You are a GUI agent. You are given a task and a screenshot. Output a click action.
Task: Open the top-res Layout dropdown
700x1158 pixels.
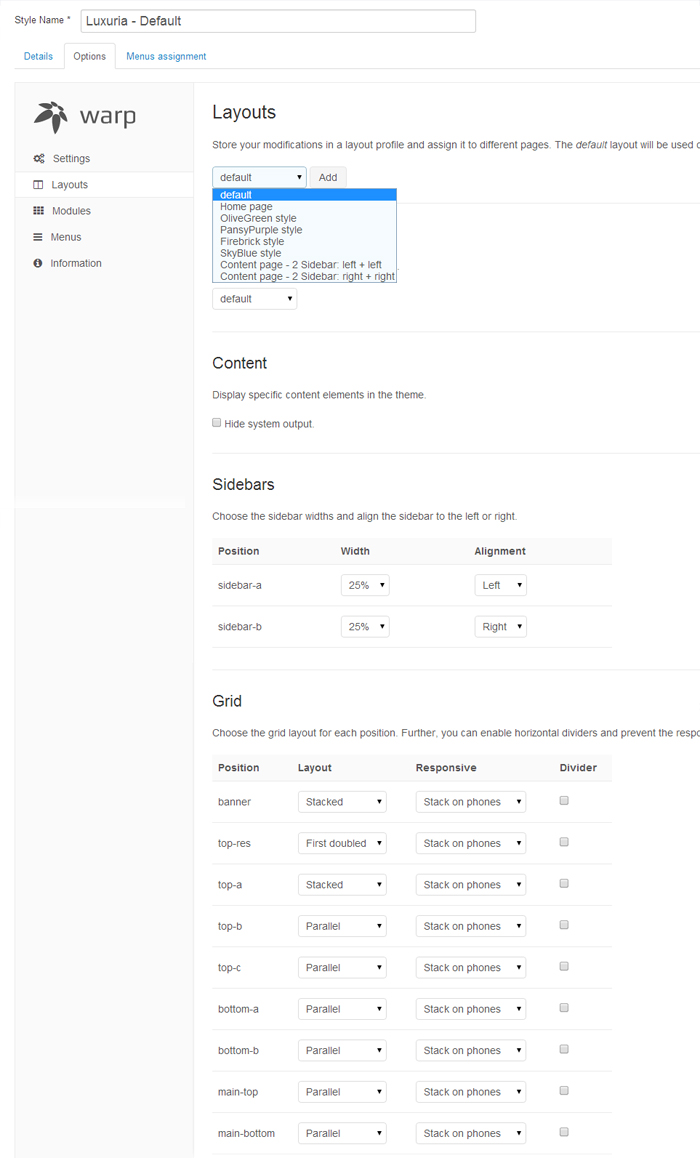point(342,843)
